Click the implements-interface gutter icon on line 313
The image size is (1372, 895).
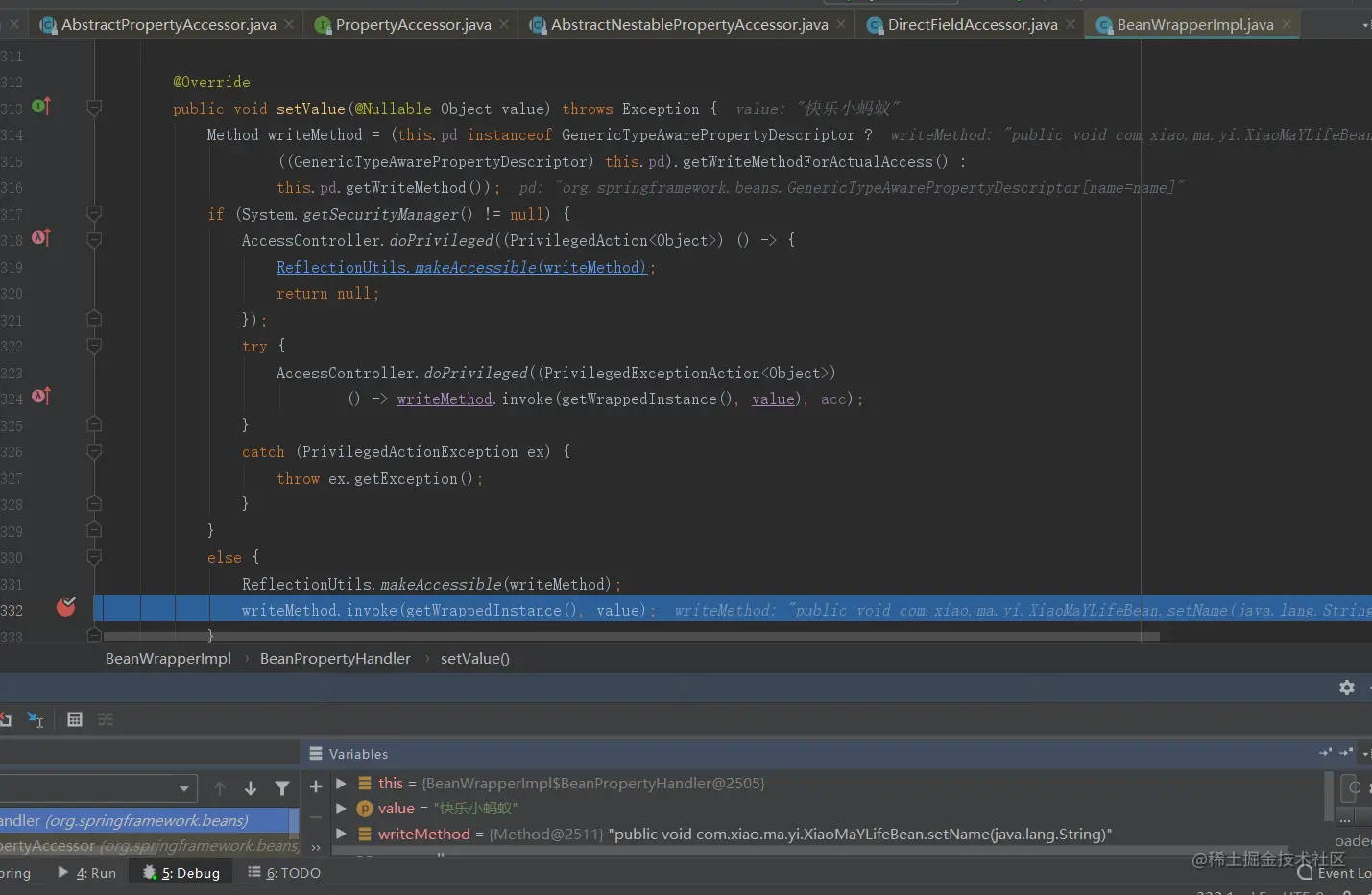click(x=41, y=107)
